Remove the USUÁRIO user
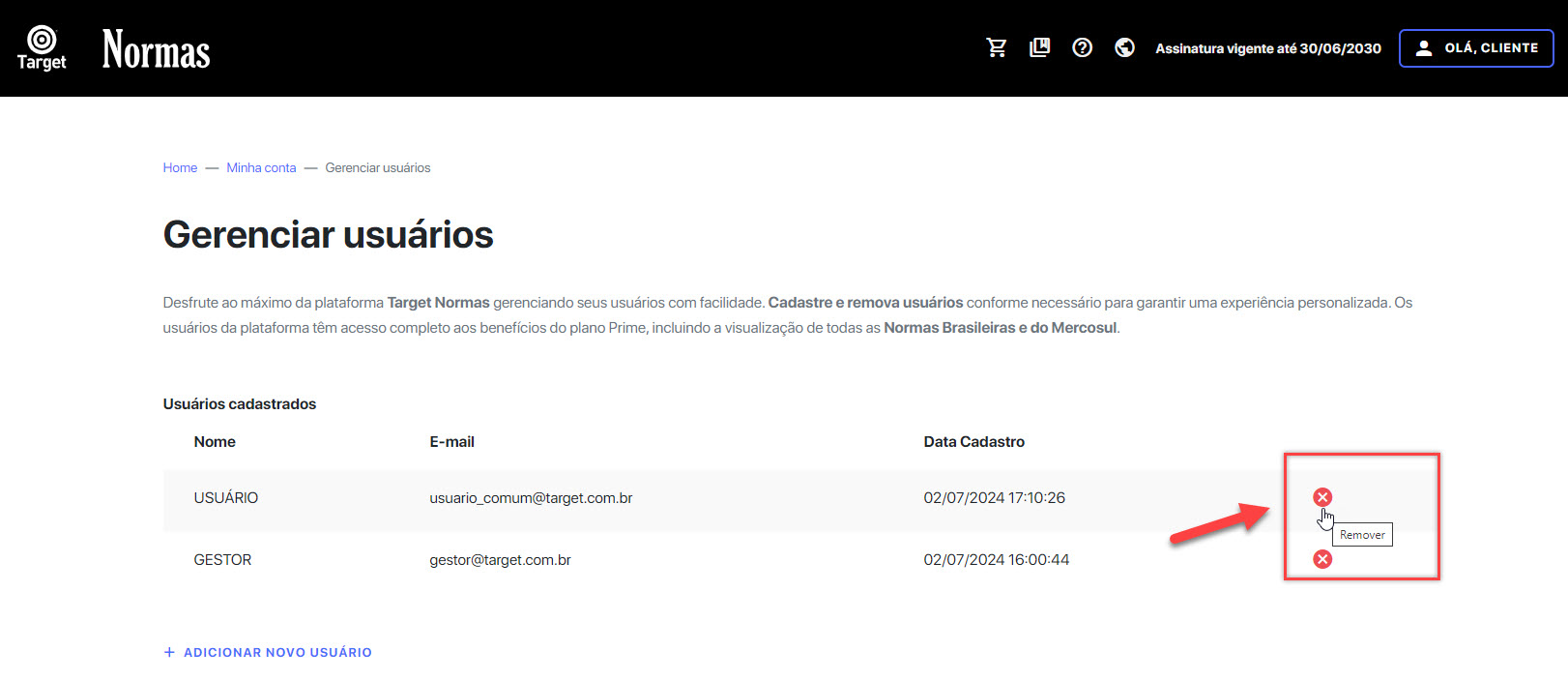 (x=1322, y=497)
